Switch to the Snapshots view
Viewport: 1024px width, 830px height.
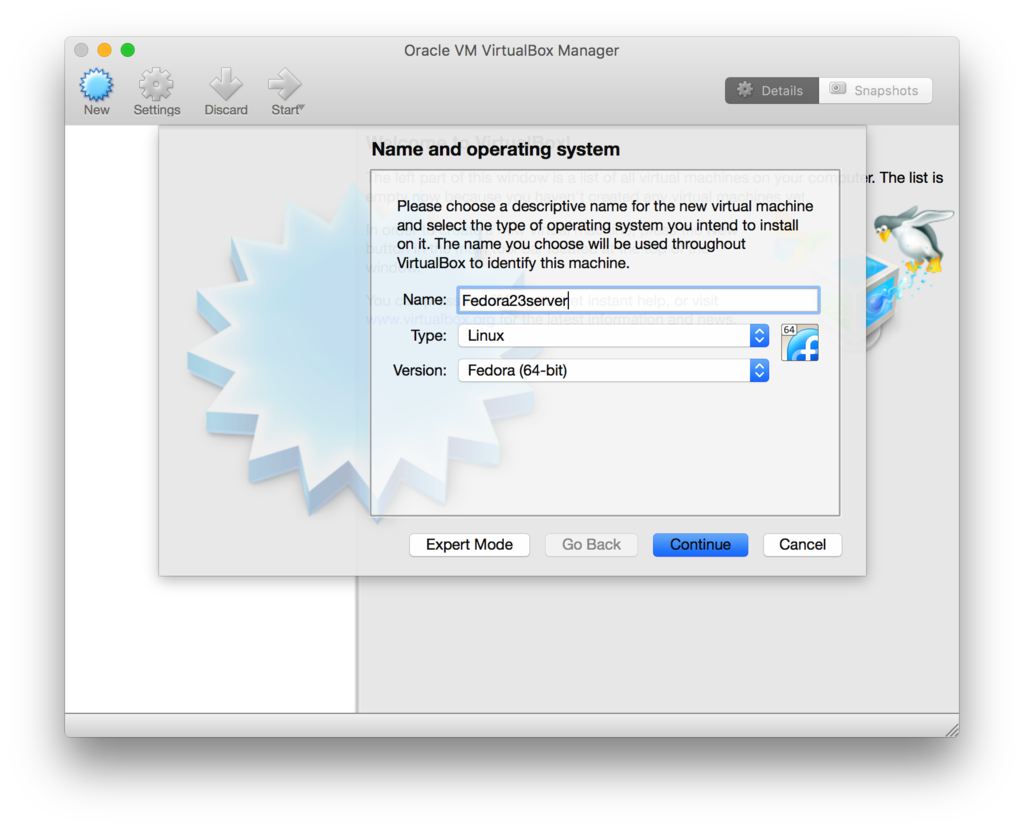pyautogui.click(x=875, y=90)
